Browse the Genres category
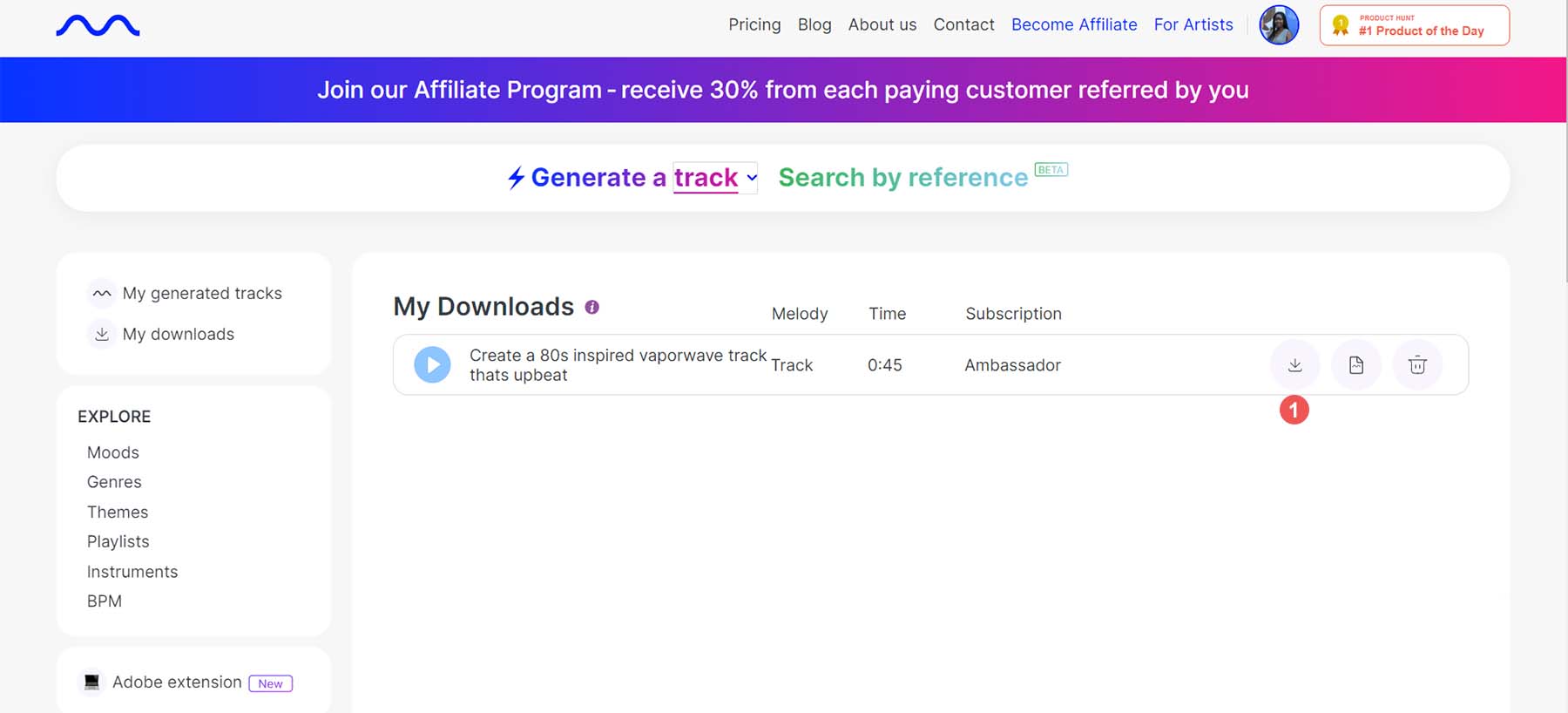The width and height of the screenshot is (1568, 713). coord(114,482)
